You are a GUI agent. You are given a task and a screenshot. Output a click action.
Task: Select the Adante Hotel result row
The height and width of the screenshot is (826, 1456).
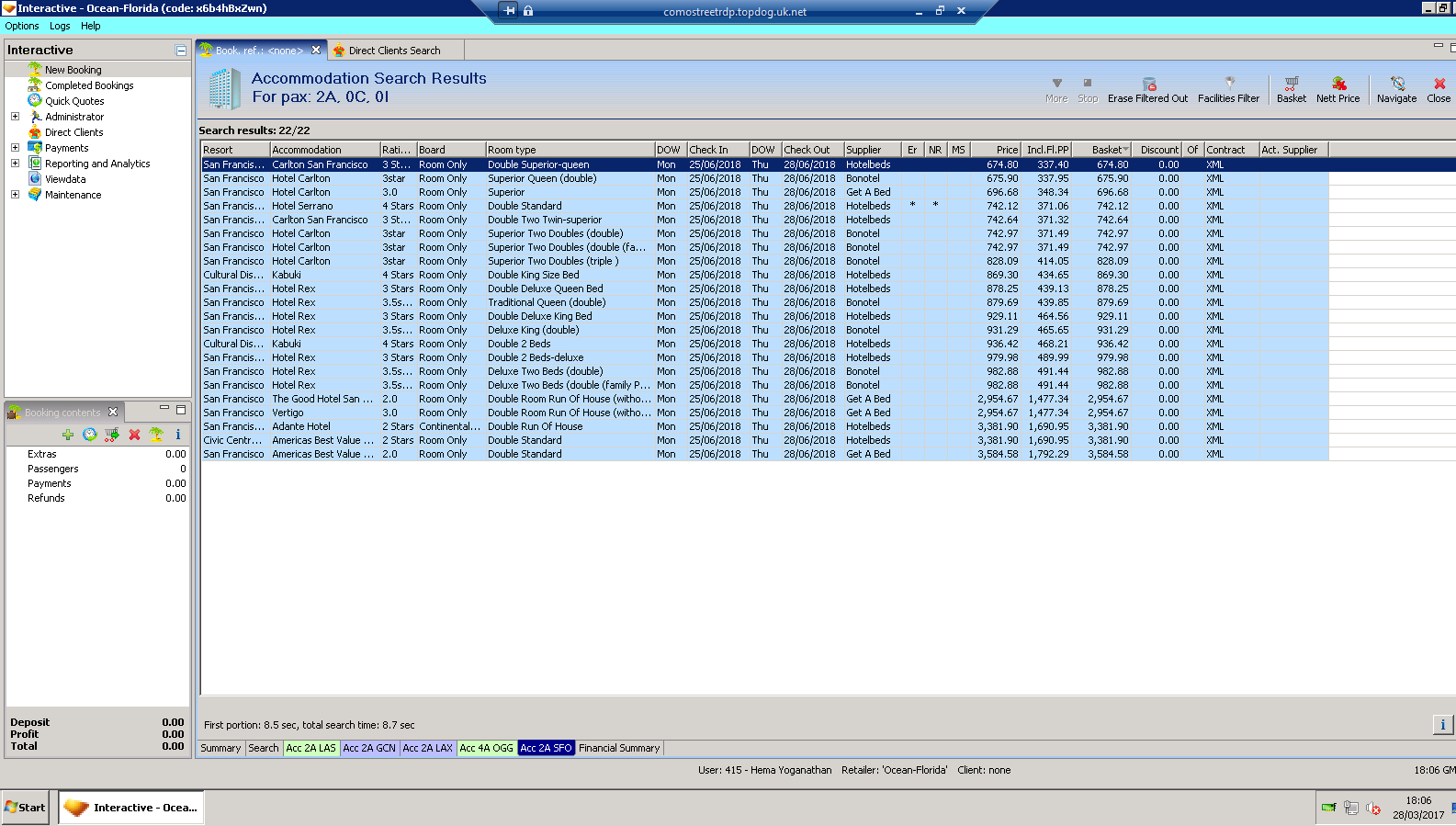(x=764, y=426)
